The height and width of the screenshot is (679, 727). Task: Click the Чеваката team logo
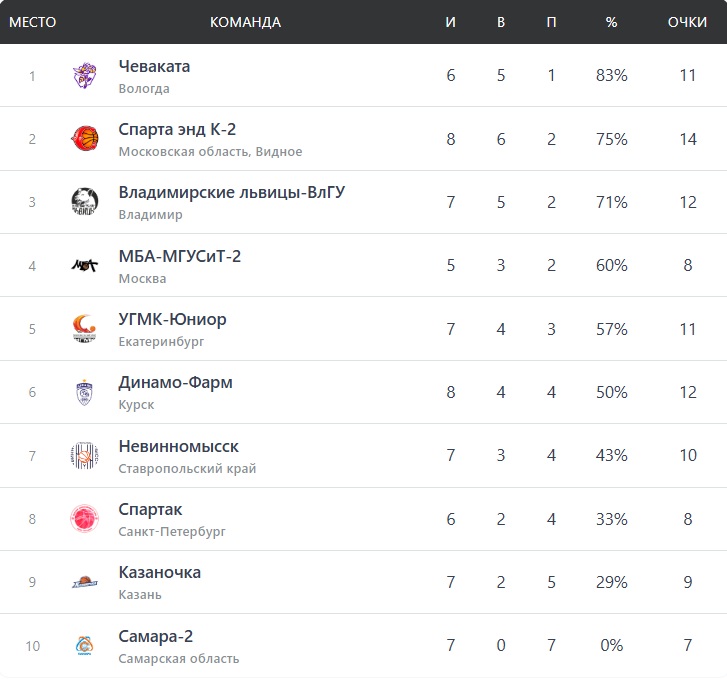point(84,76)
